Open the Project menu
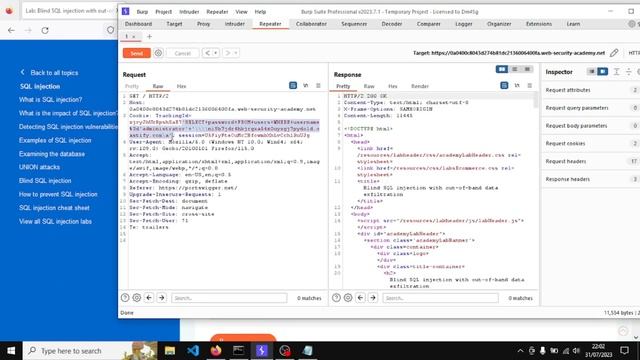 pyautogui.click(x=163, y=12)
